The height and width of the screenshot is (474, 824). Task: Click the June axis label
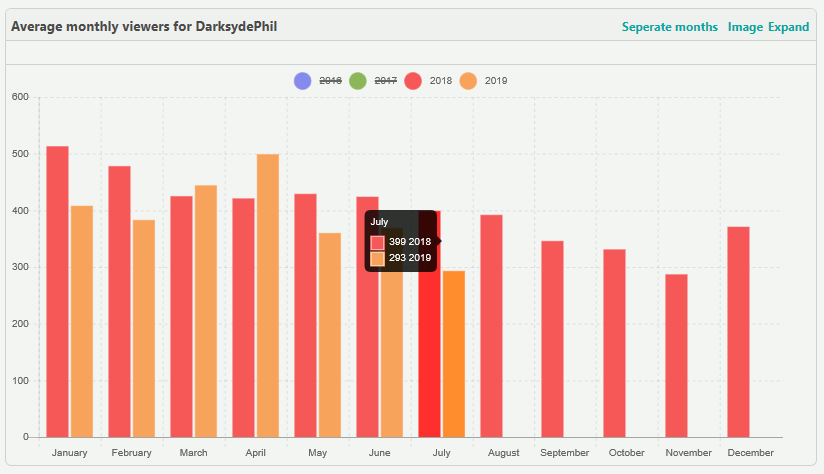(379, 452)
